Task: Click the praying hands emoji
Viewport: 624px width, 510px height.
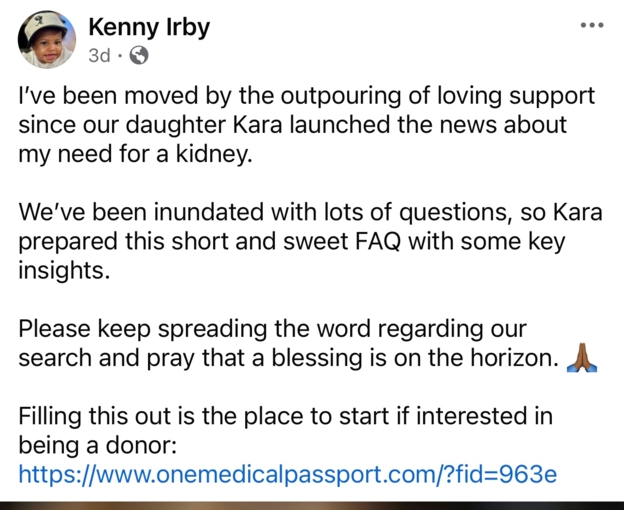Action: (581, 358)
